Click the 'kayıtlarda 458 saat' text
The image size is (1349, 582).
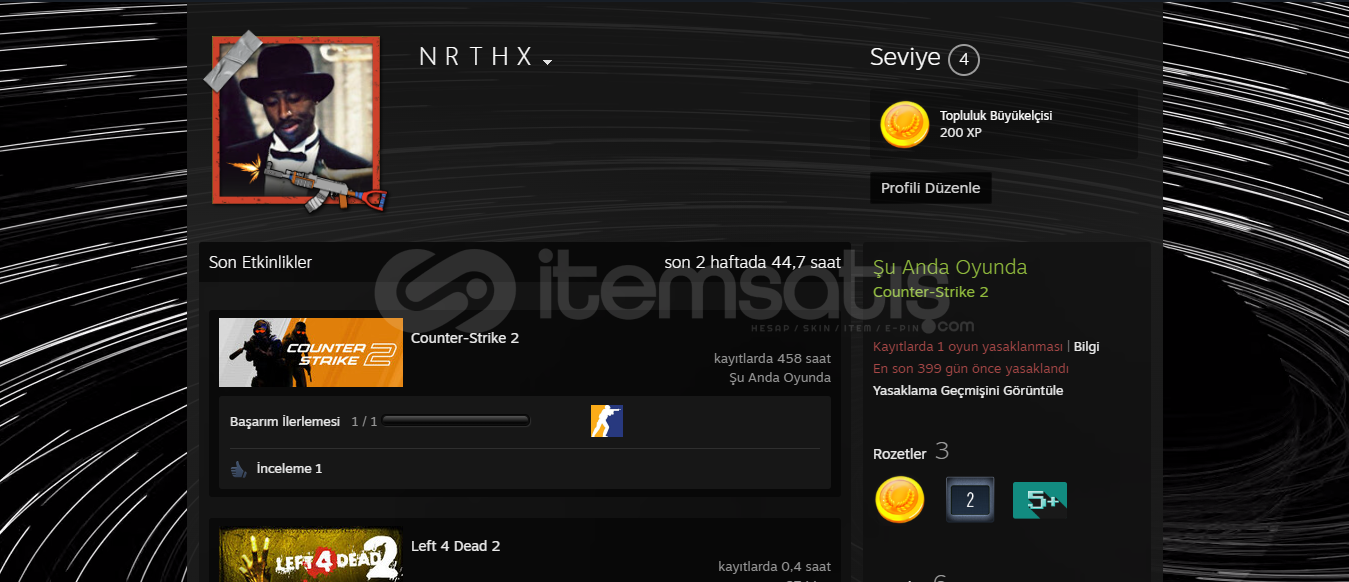pos(772,358)
